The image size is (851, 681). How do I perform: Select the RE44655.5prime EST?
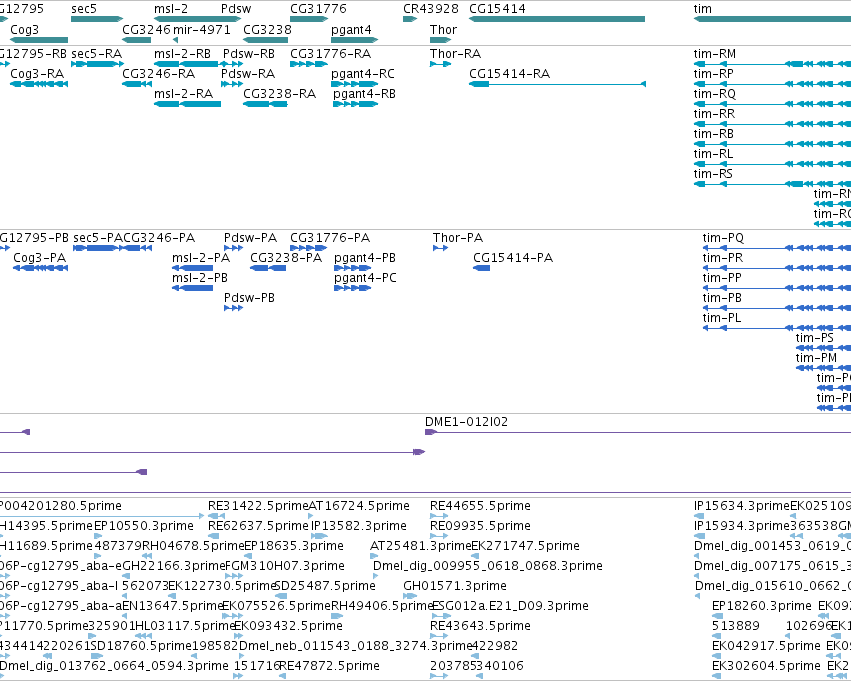(439, 516)
